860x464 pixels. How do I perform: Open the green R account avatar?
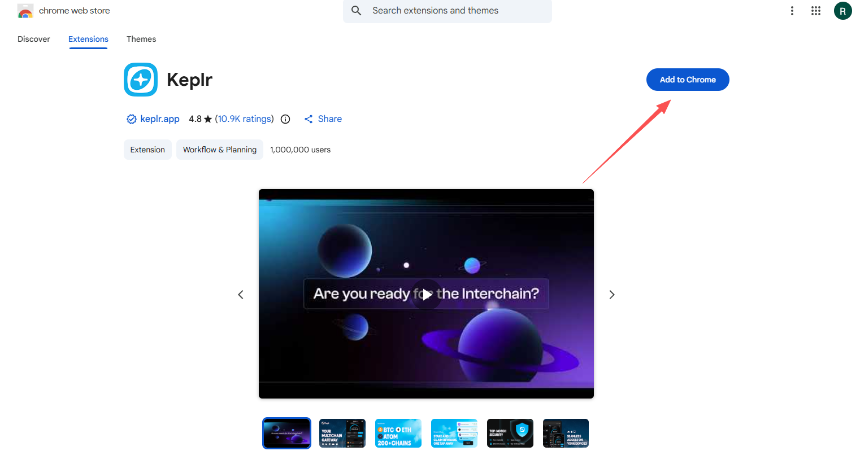842,11
